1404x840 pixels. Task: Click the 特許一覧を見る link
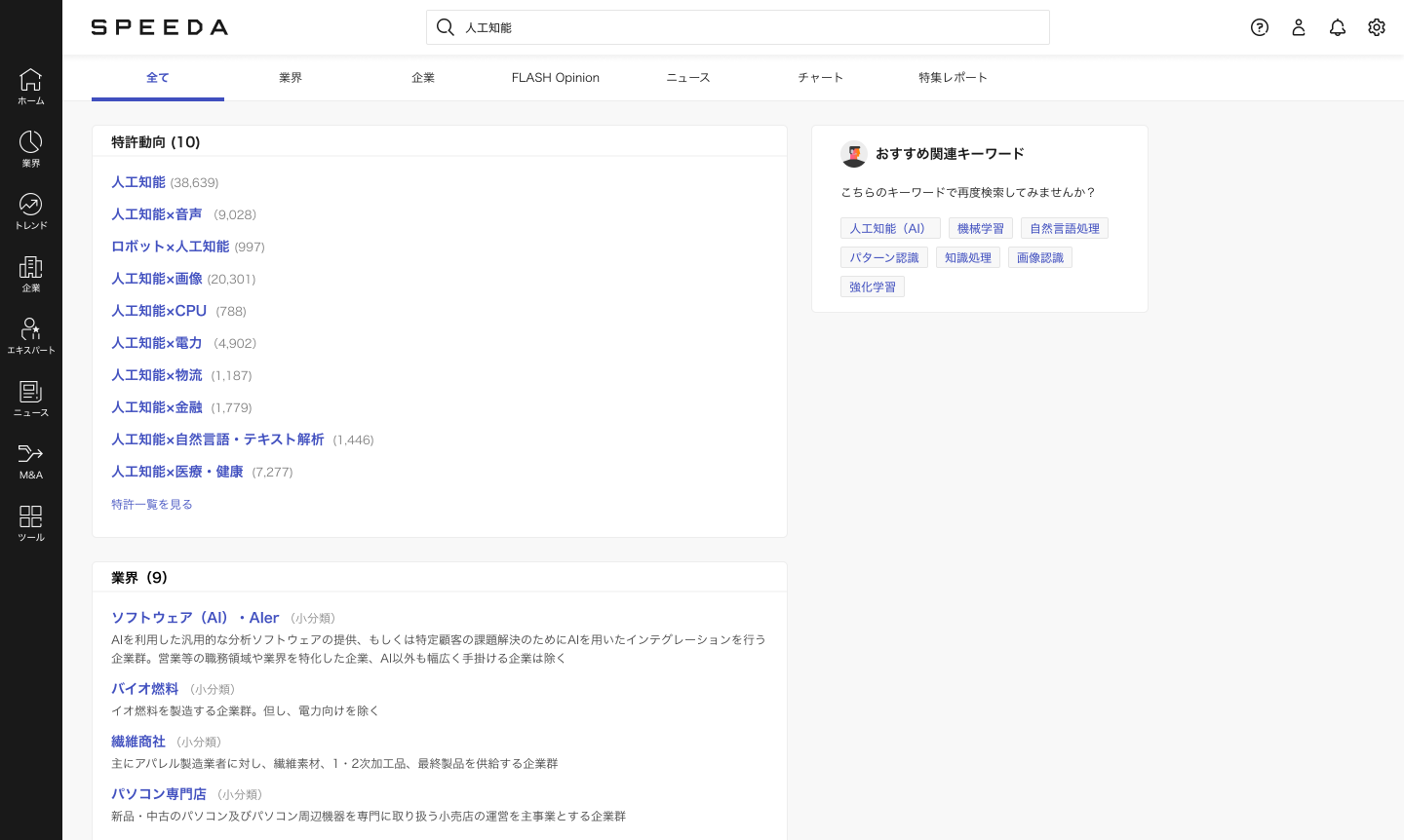click(x=152, y=504)
